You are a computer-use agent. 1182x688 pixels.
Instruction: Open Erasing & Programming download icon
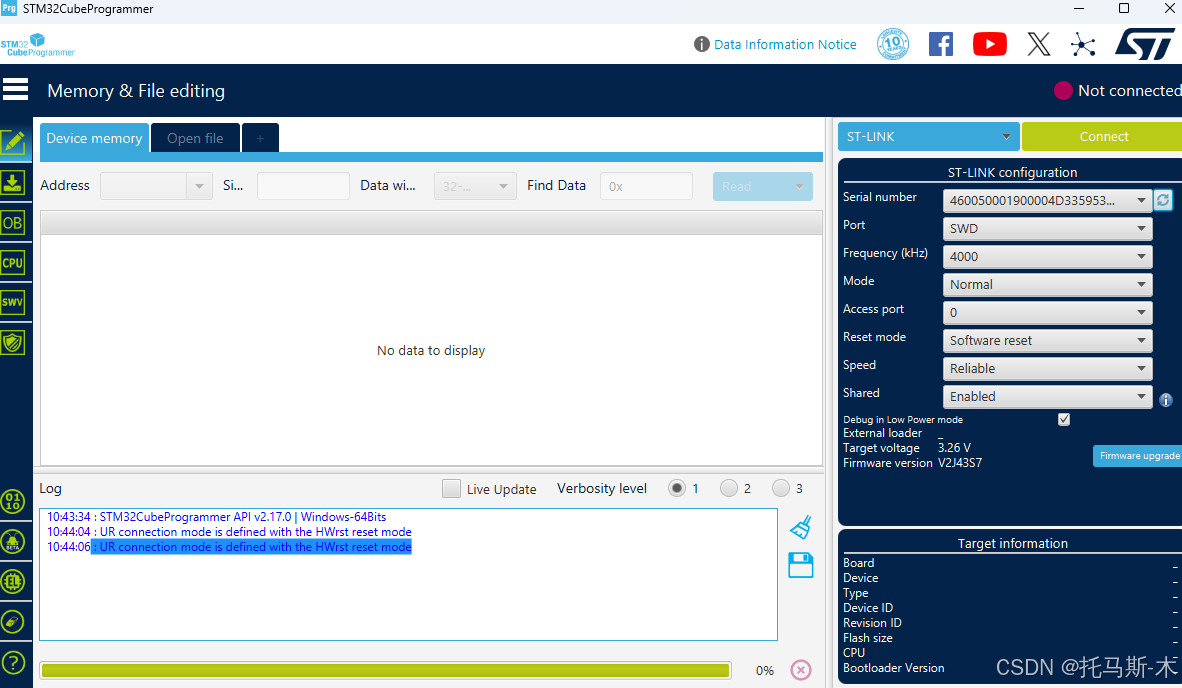point(14,182)
